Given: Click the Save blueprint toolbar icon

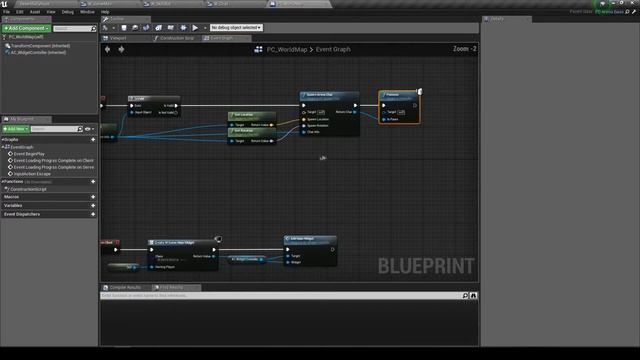Looking at the screenshot, I should coord(124,28).
